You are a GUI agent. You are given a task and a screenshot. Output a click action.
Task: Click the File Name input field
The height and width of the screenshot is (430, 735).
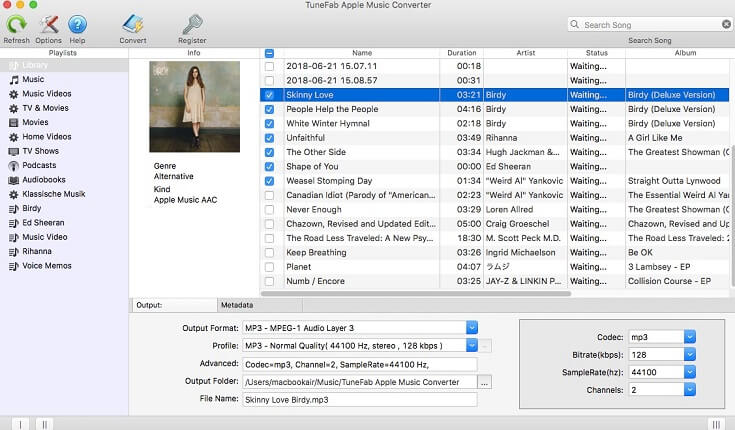pos(360,400)
